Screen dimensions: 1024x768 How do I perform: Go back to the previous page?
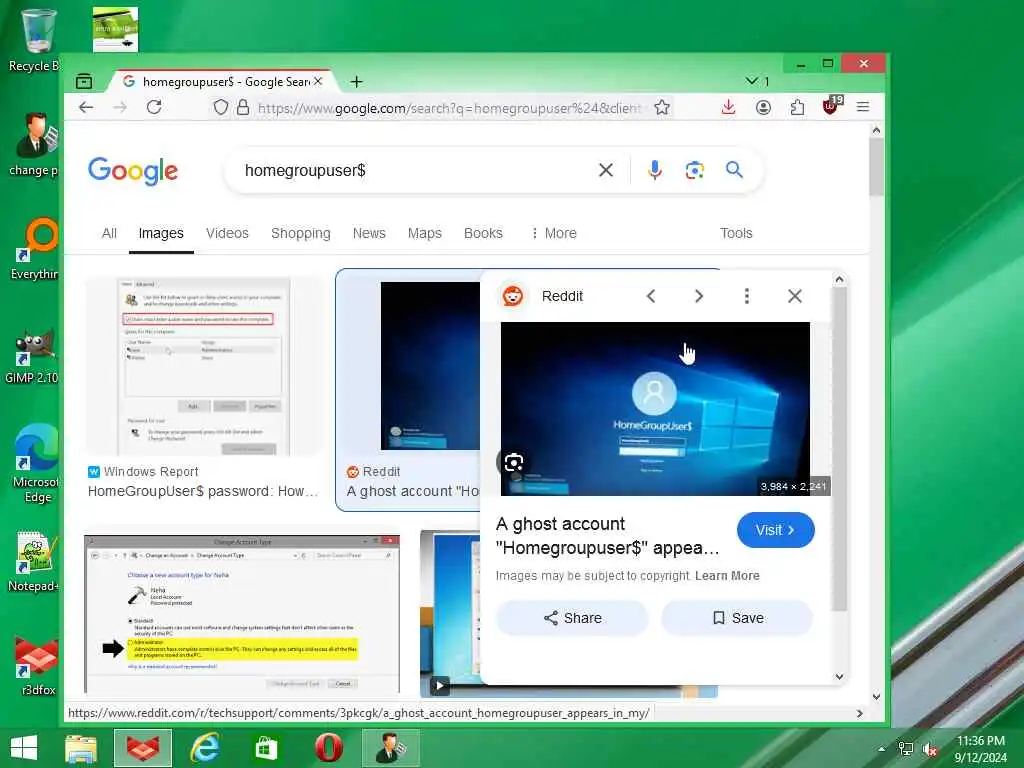(x=86, y=107)
